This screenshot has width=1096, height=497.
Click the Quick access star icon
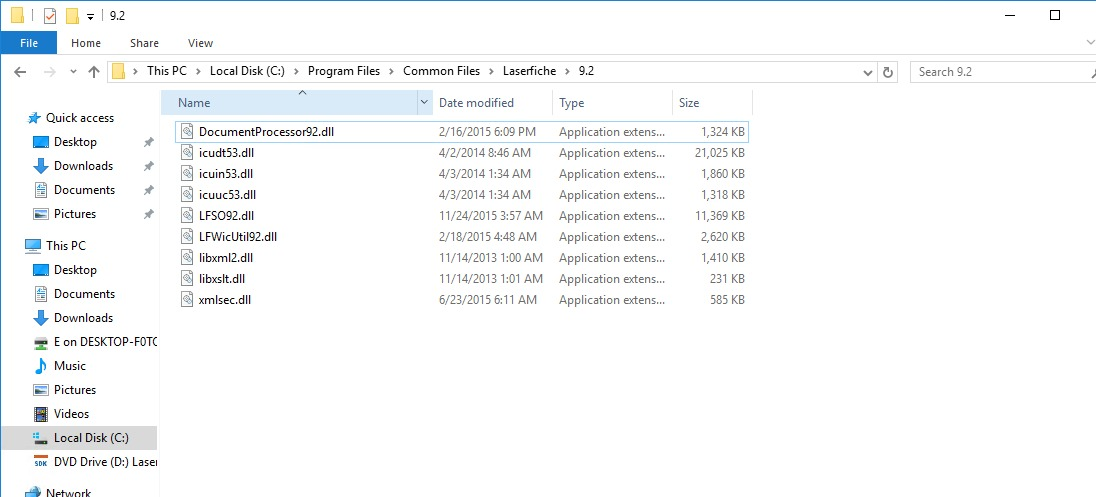click(x=33, y=118)
